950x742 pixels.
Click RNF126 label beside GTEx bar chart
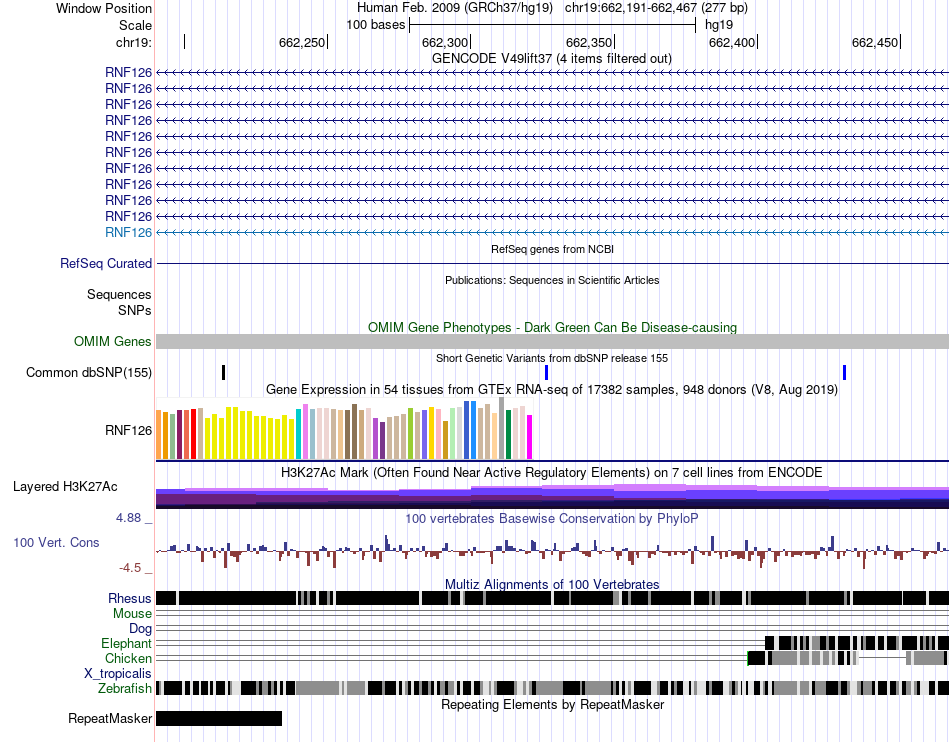(x=128, y=431)
